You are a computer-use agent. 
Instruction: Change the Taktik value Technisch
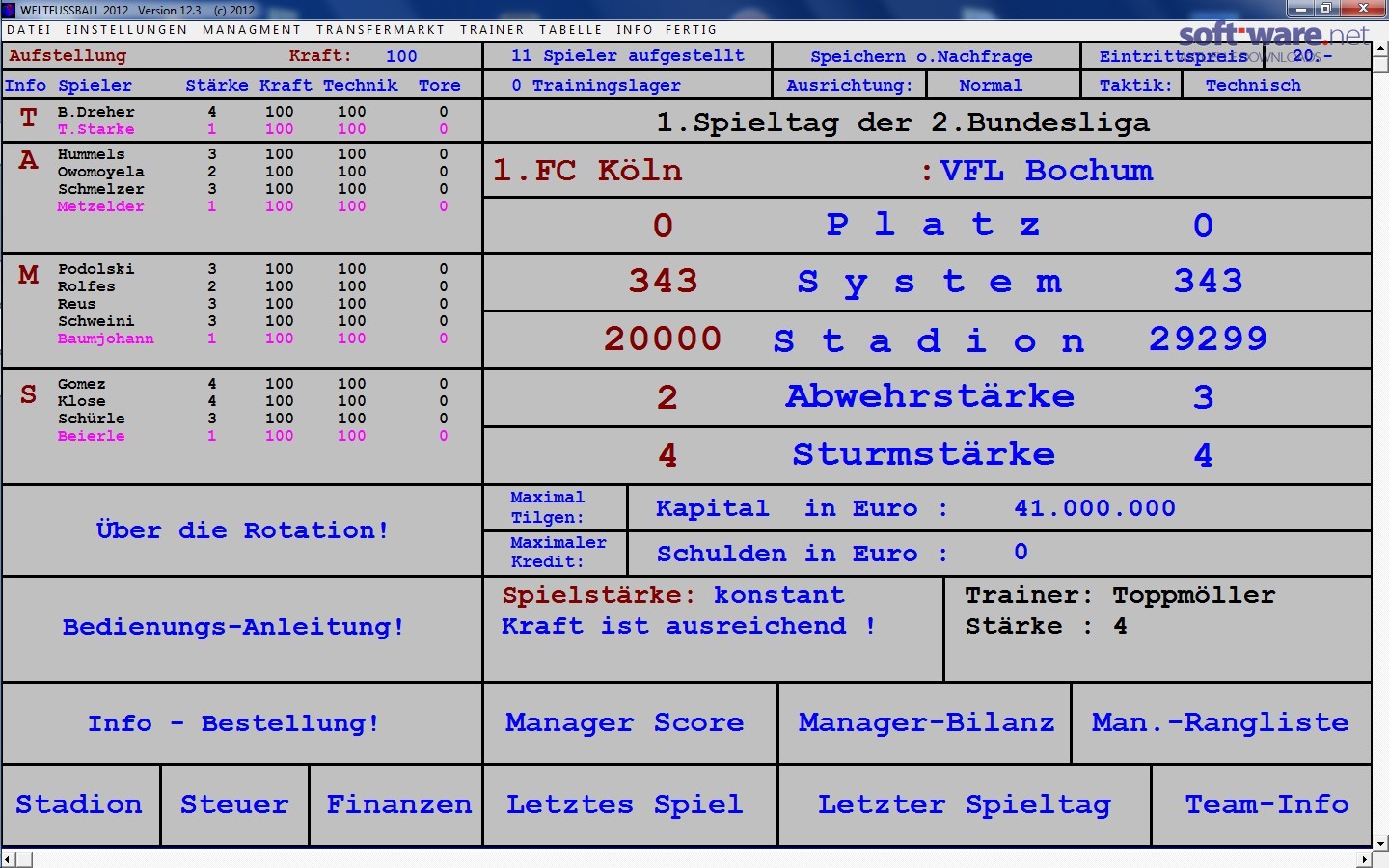1275,85
